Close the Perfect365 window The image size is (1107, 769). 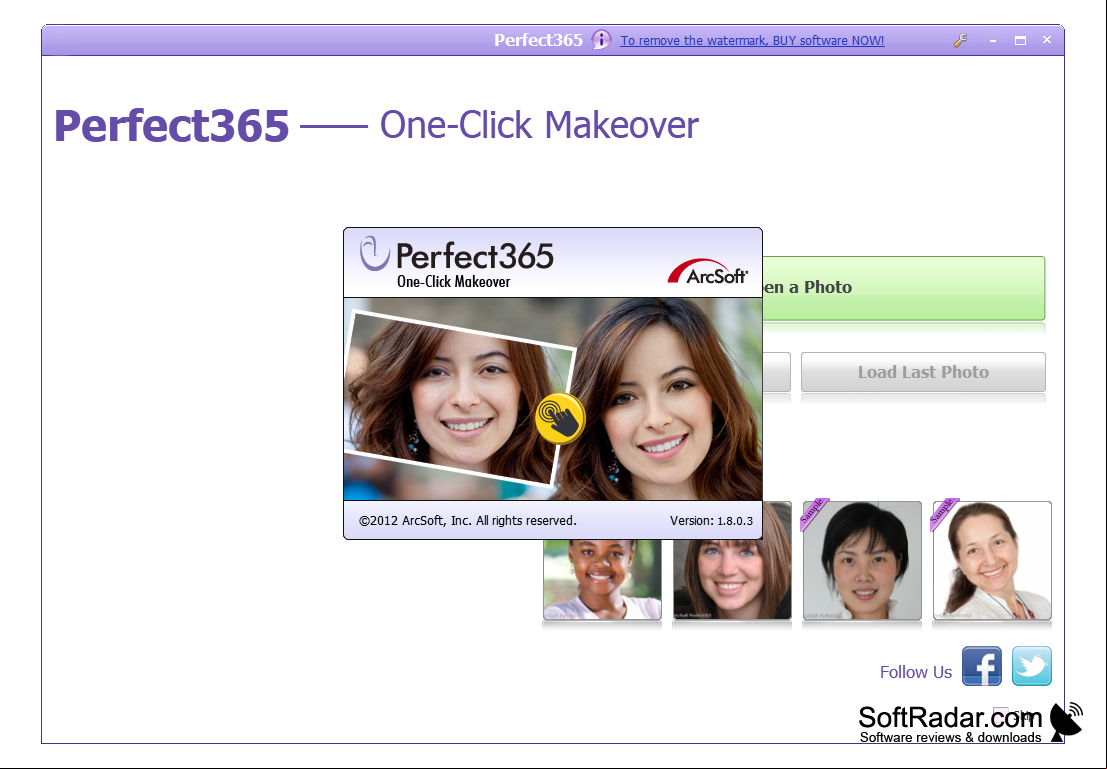pyautogui.click(x=1047, y=40)
